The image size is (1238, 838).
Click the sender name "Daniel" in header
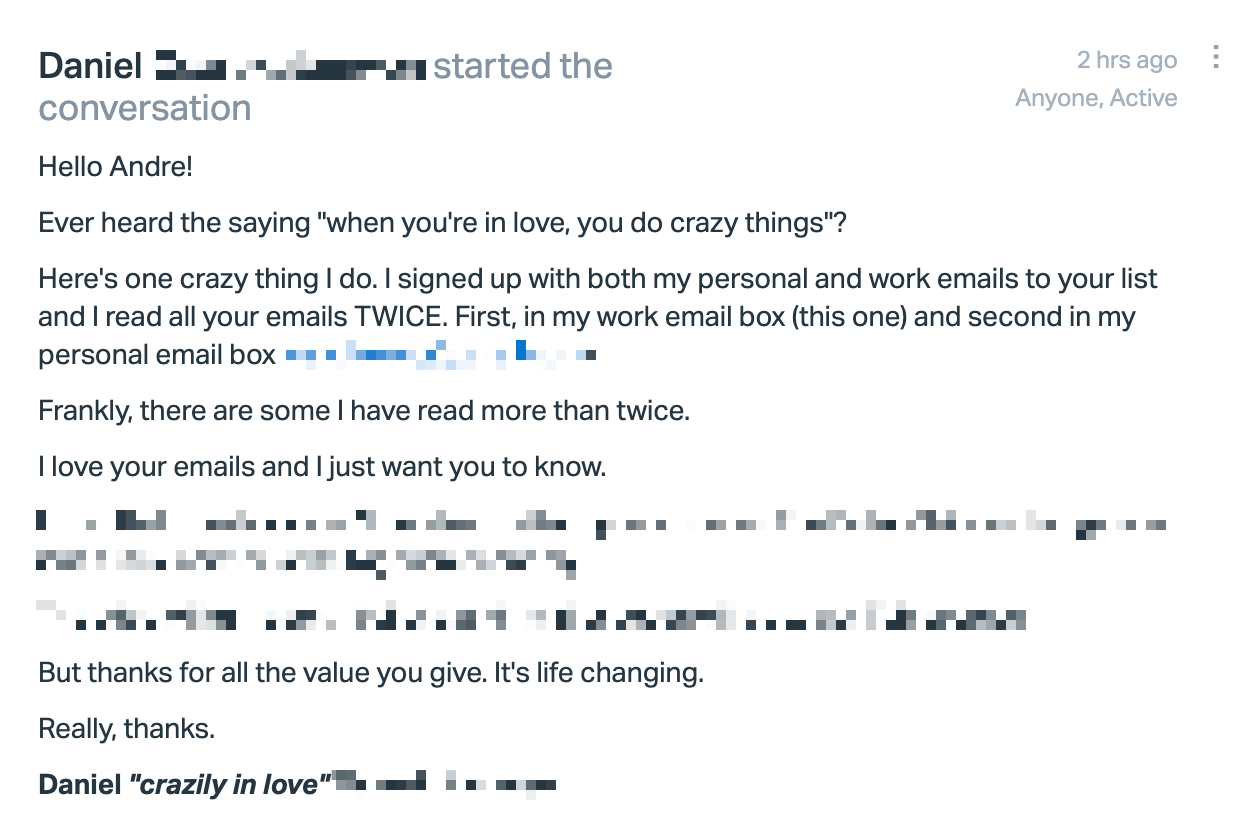(x=90, y=66)
